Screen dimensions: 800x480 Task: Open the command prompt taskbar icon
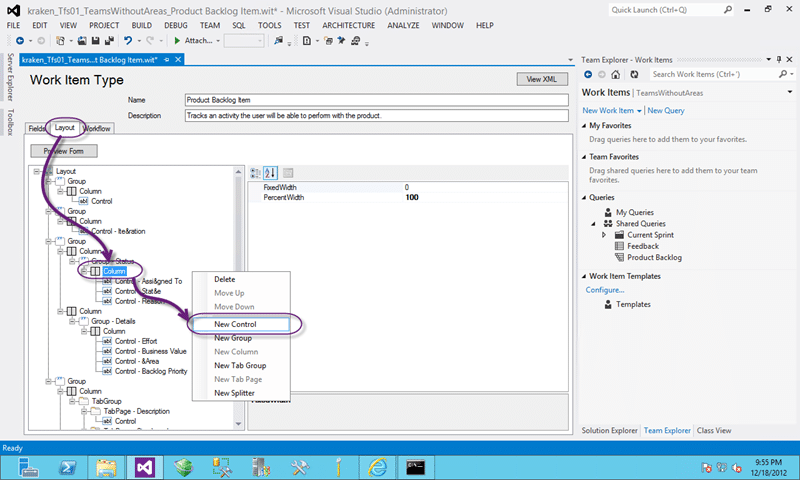(415, 467)
